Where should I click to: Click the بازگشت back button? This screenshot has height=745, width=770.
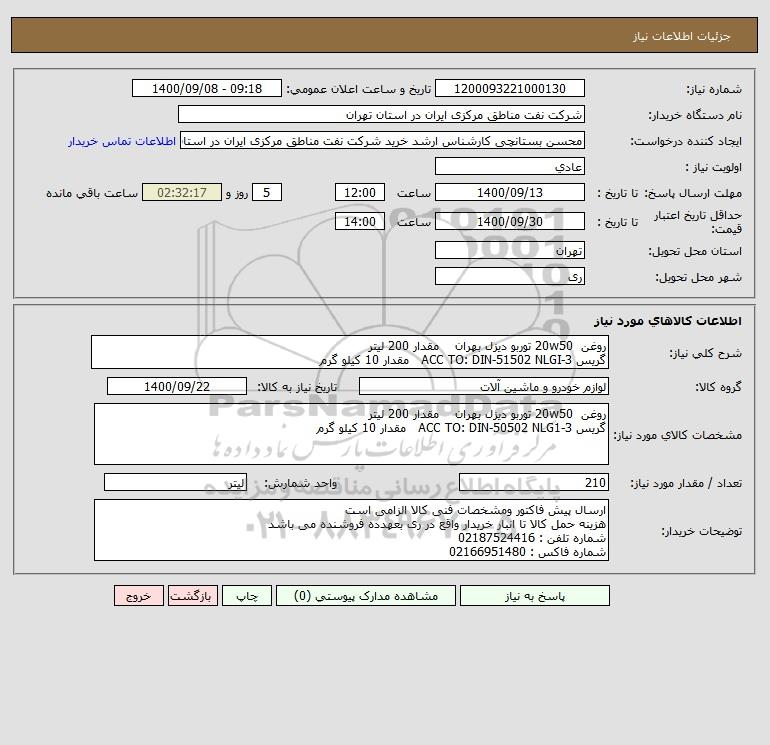[x=192, y=596]
